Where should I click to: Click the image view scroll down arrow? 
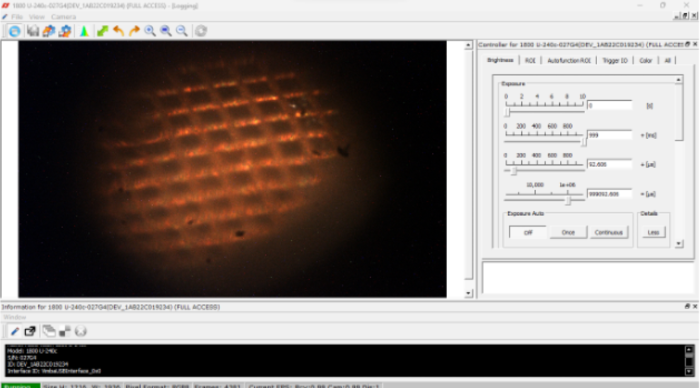tap(468, 293)
